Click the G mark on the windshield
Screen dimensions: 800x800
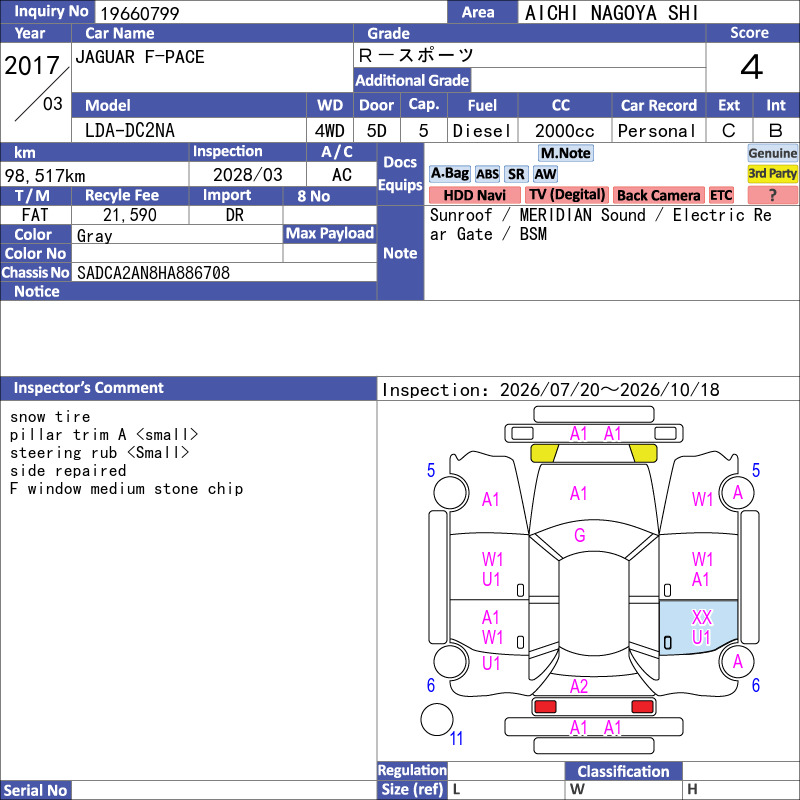[580, 535]
